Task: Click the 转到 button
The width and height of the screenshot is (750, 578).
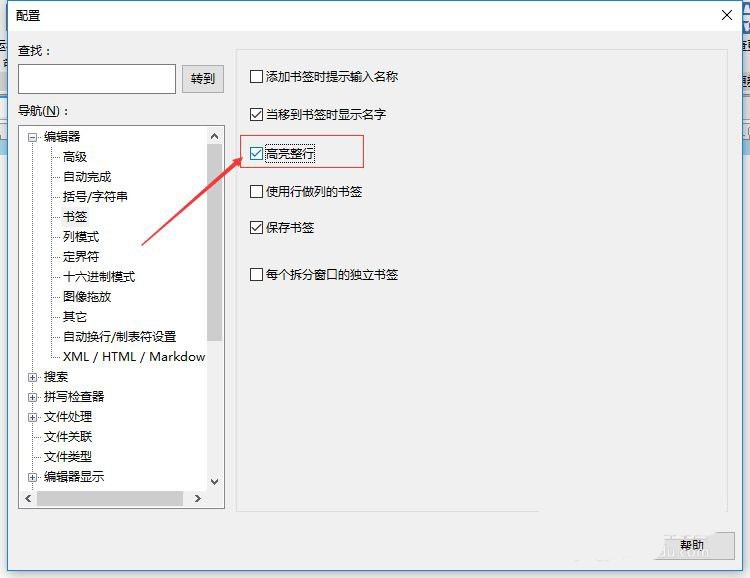Action: pyautogui.click(x=203, y=79)
